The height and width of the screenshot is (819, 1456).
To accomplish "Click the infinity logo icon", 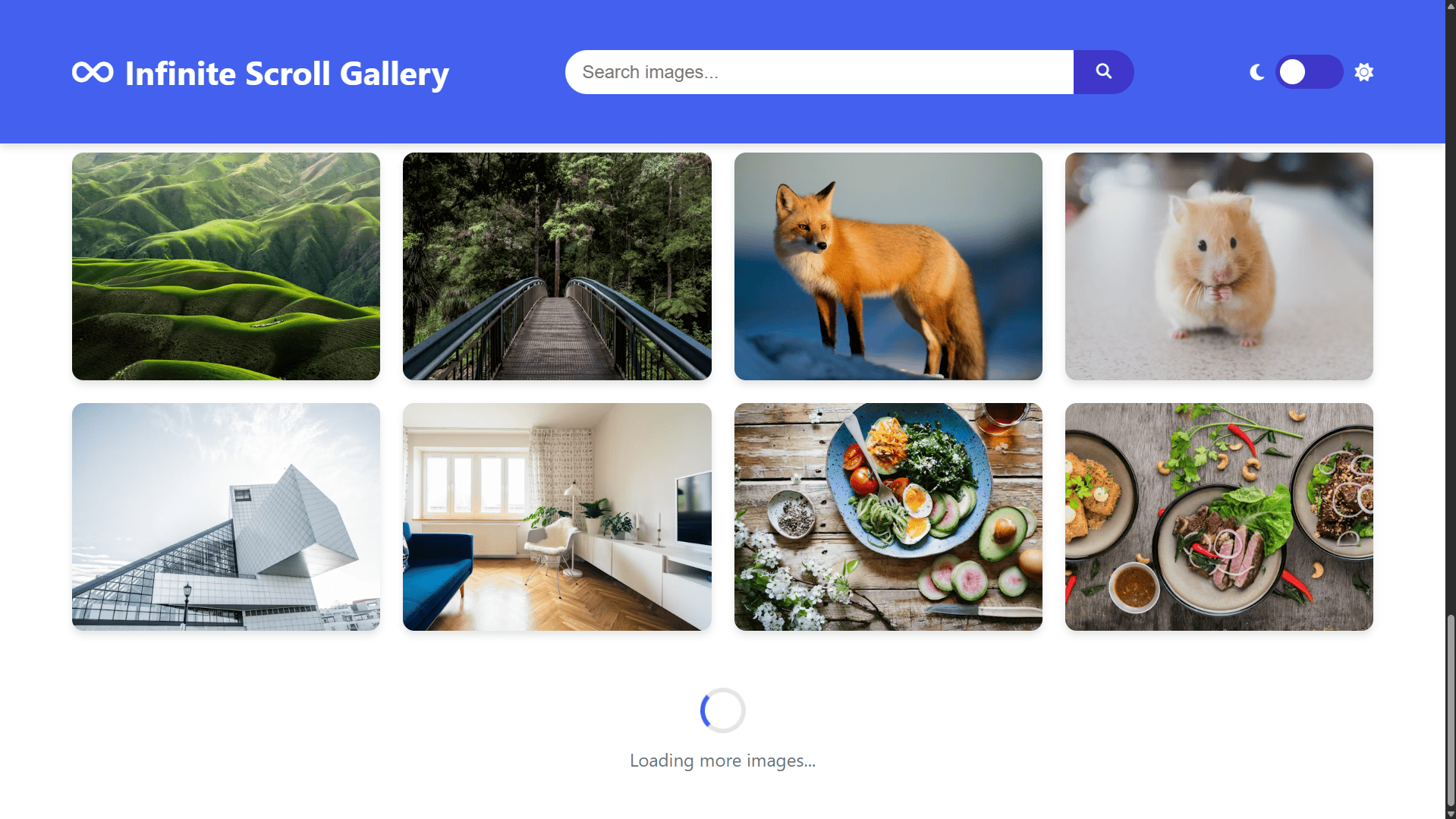I will [x=93, y=72].
